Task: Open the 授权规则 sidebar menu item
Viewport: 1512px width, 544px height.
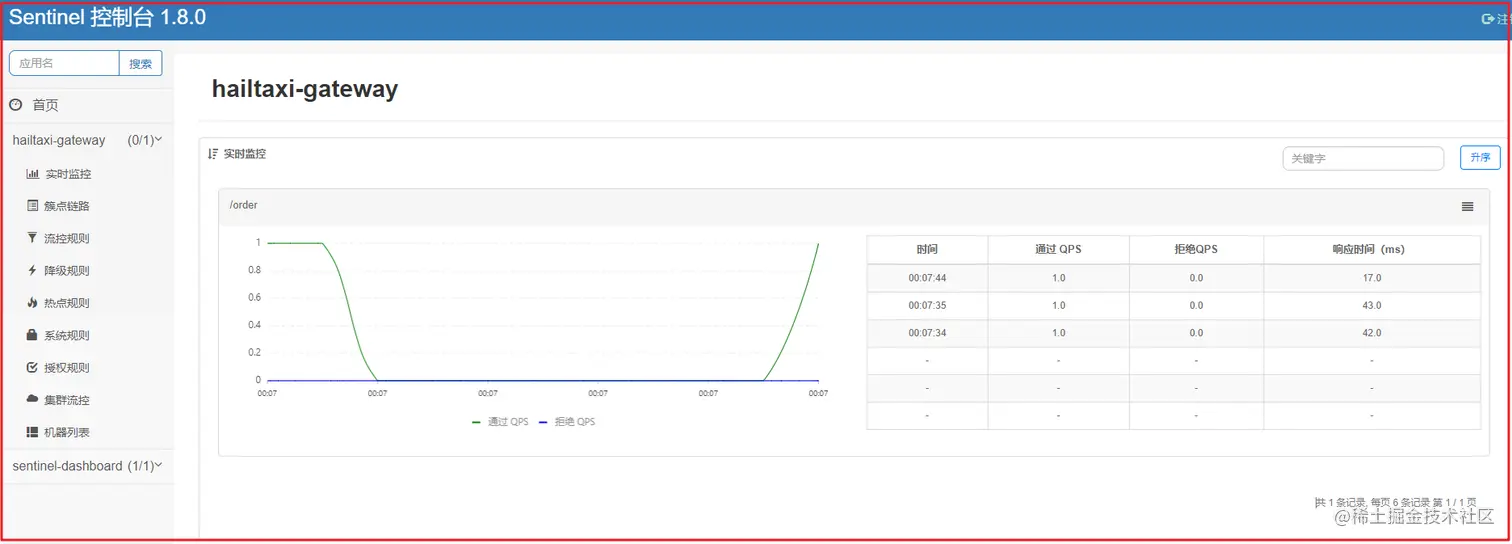Action: 59,367
